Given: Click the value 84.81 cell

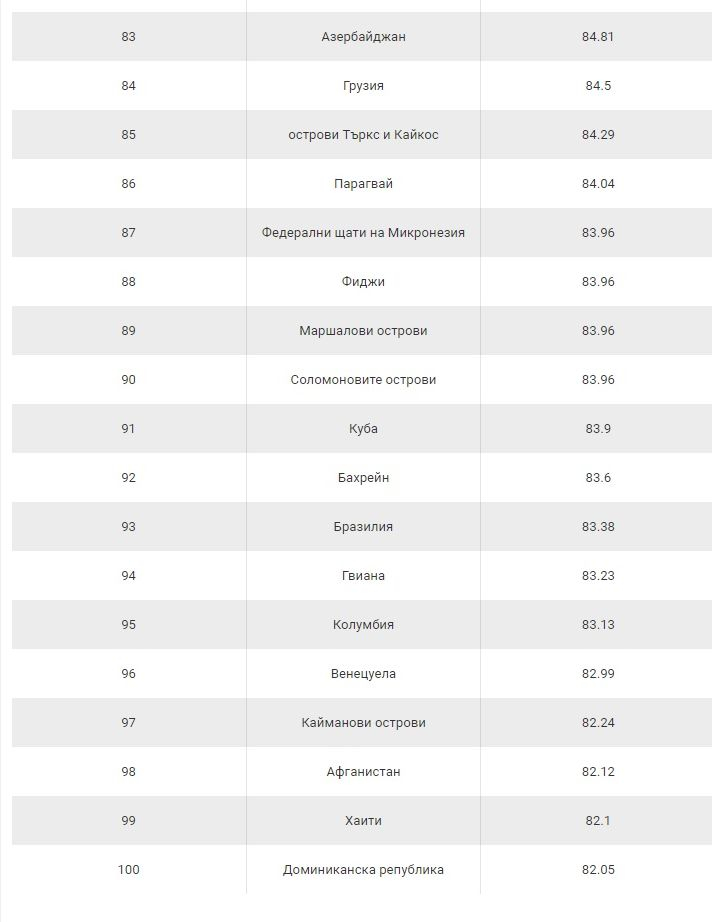Looking at the screenshot, I should click(598, 36).
